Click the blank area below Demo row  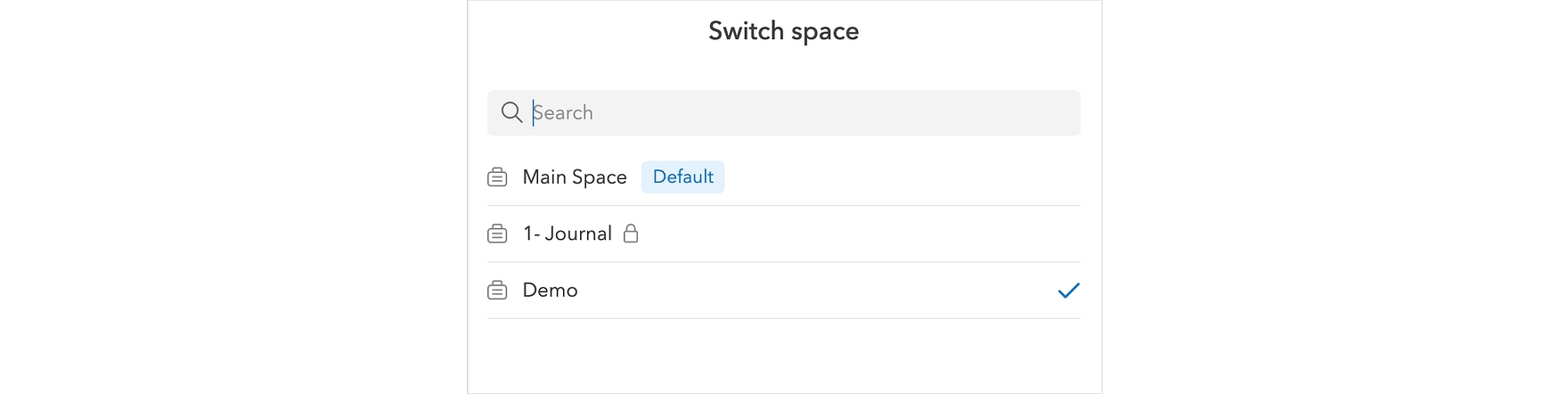pos(784,355)
